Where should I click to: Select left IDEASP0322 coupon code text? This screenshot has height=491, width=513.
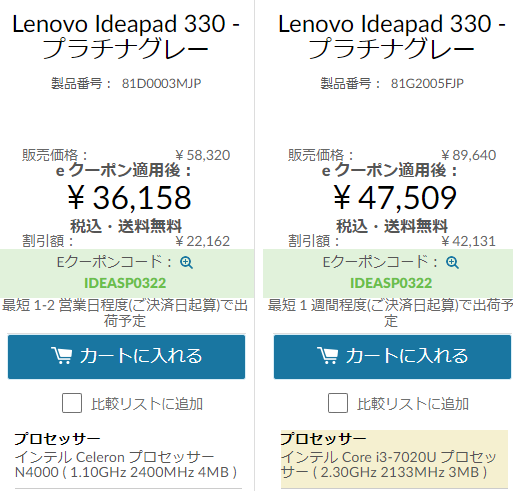(125, 283)
